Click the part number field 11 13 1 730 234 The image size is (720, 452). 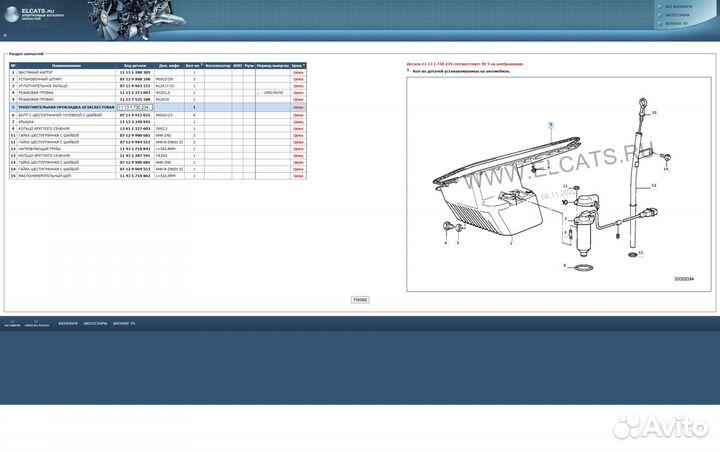134,108
